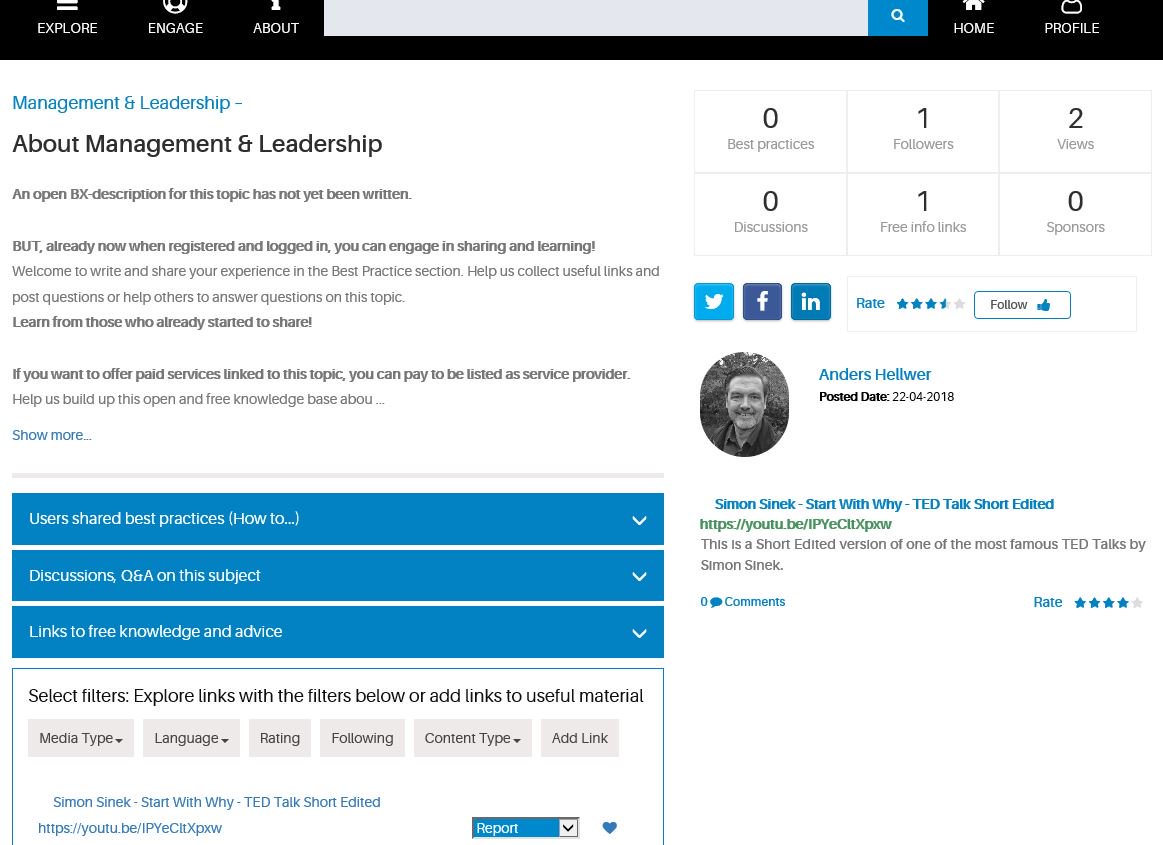Click the Add Link button
Screen dimensions: 1163x845
579,738
